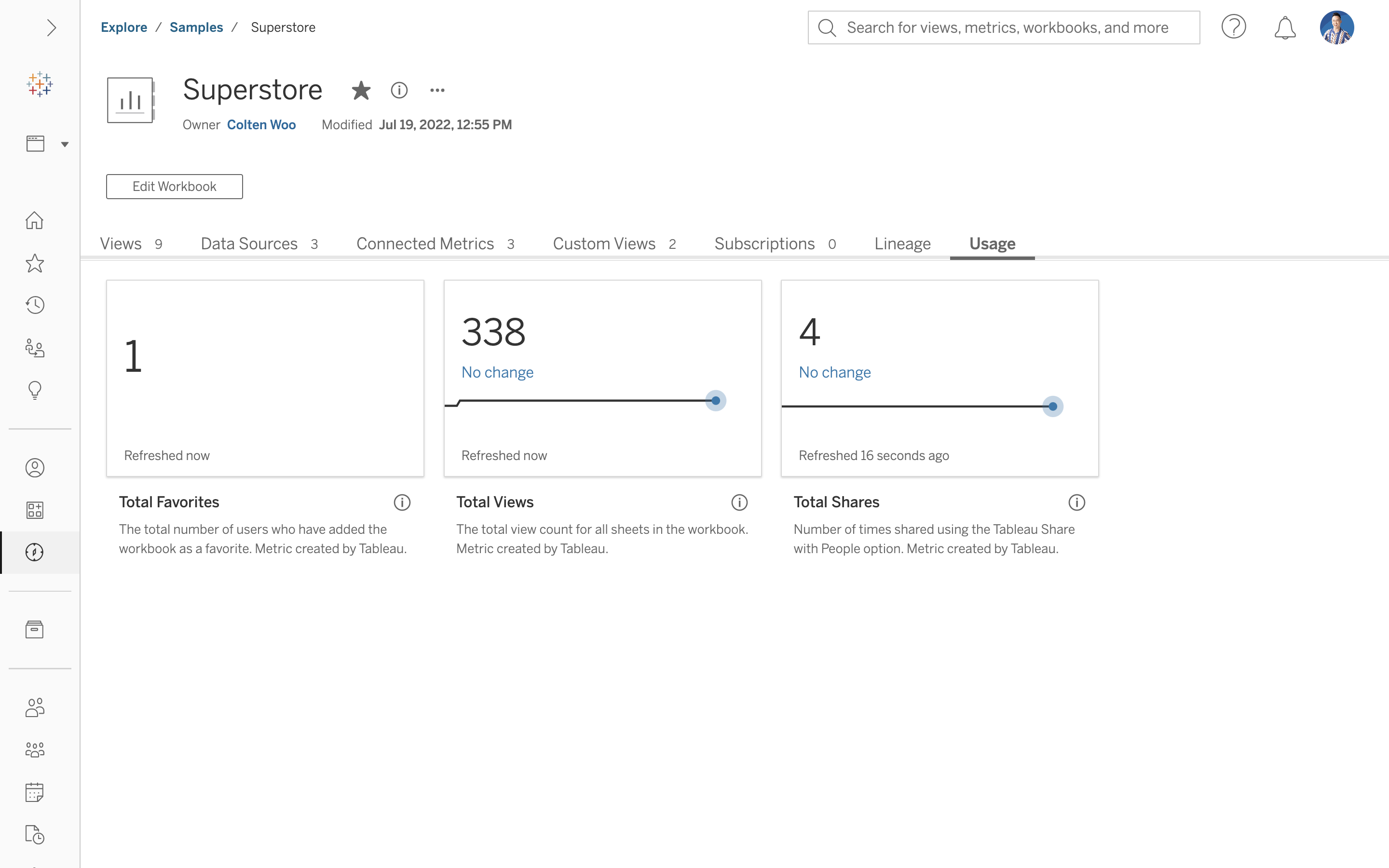The image size is (1389, 868).
Task: Open Users icon in the sidebar
Action: (x=34, y=707)
